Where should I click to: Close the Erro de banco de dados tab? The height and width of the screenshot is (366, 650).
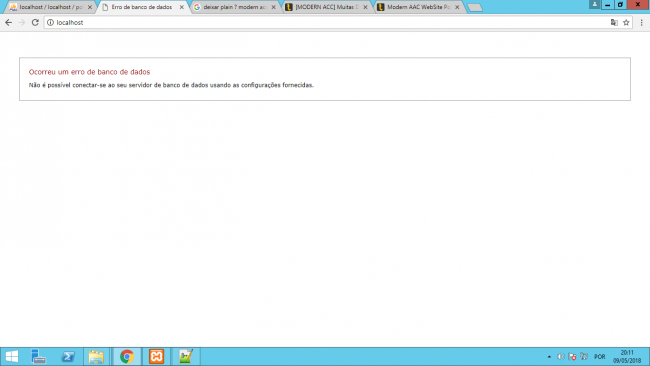(x=182, y=7)
